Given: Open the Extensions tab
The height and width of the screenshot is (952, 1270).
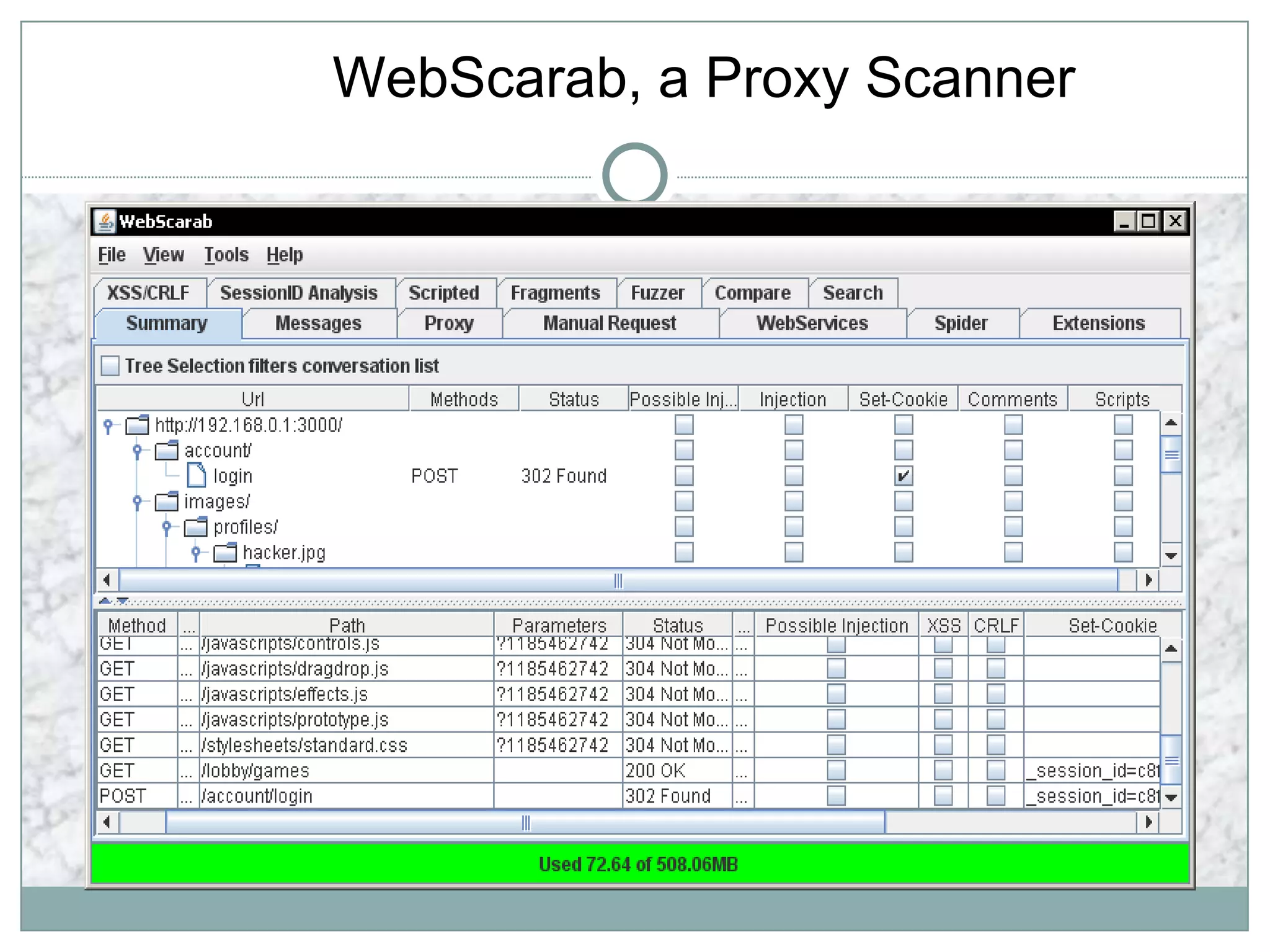Looking at the screenshot, I should coord(1099,323).
